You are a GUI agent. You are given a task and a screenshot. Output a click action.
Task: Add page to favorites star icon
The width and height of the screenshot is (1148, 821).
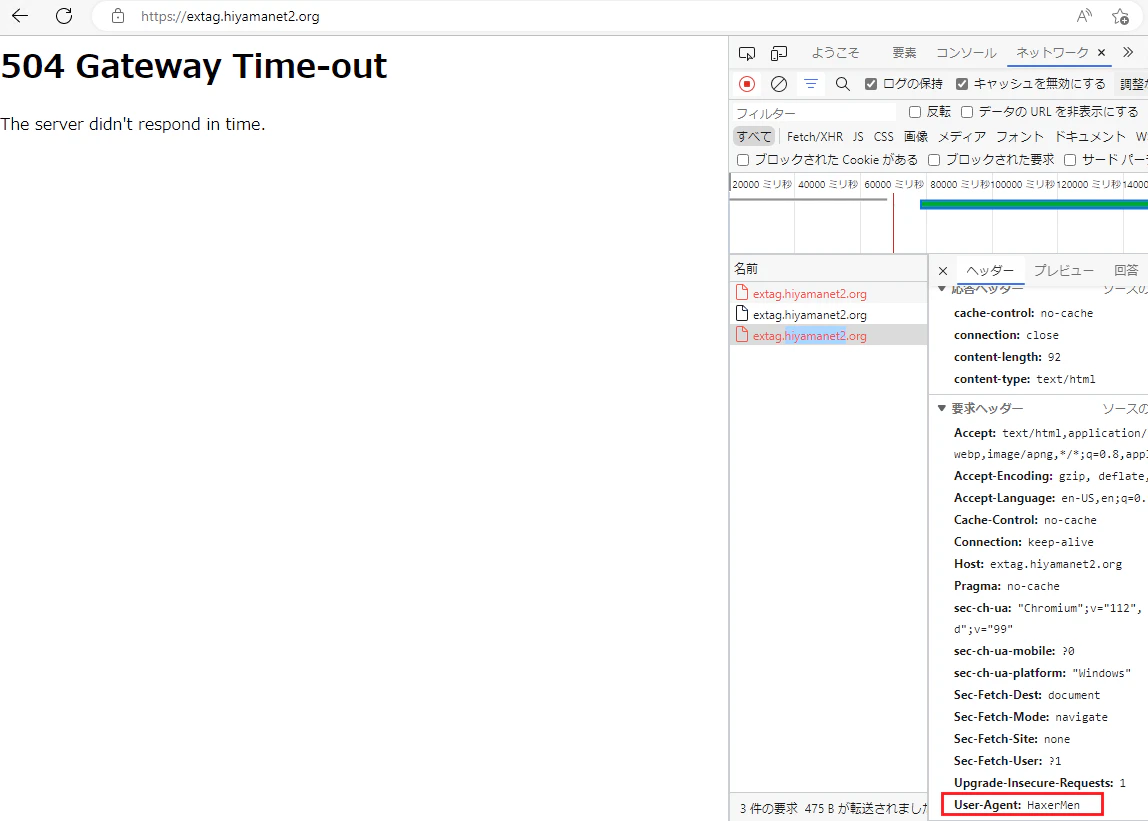point(1120,16)
